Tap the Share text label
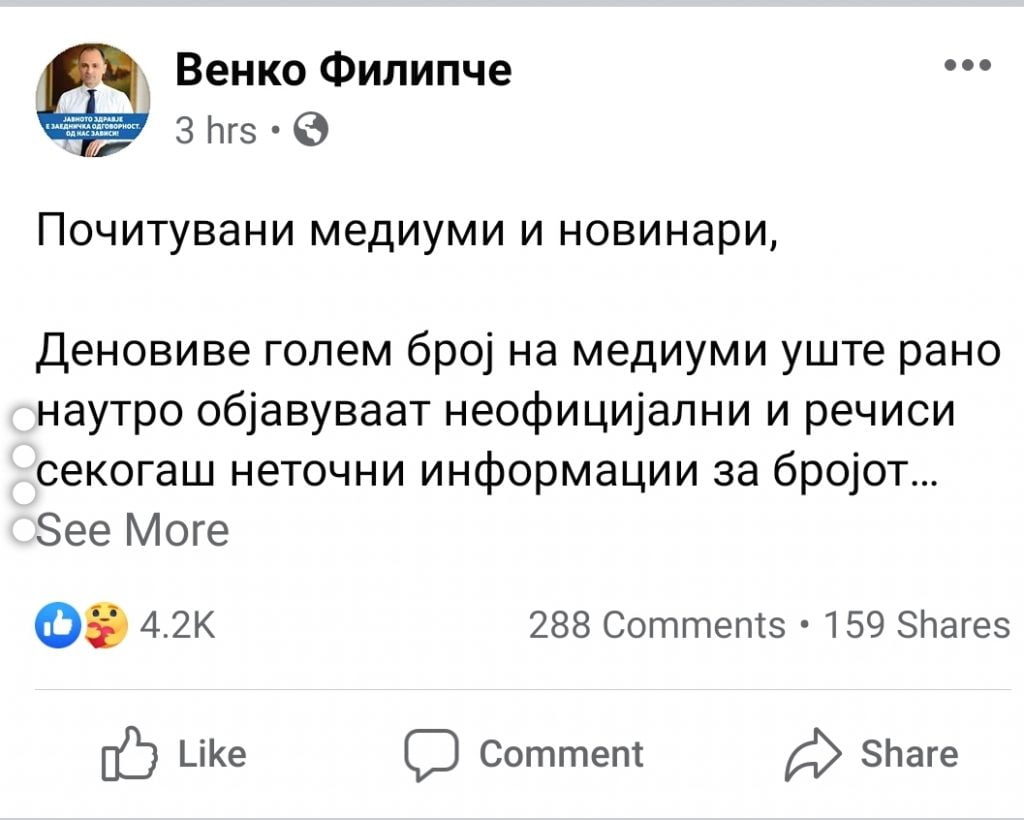 click(x=909, y=754)
